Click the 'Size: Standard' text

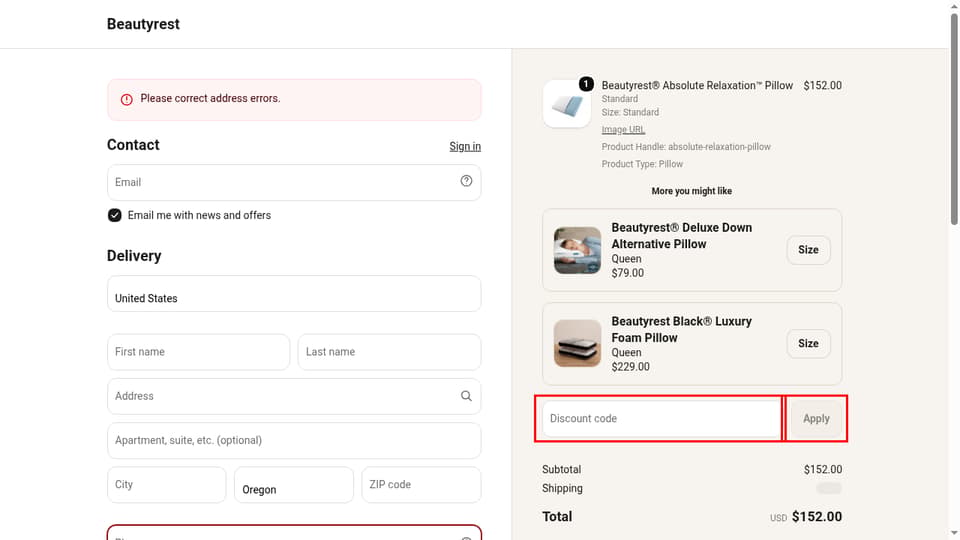click(630, 112)
